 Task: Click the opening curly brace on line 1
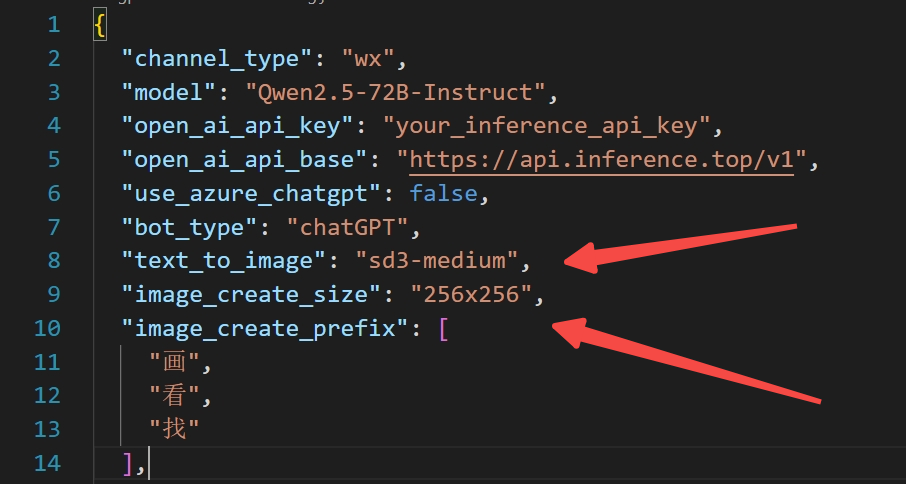point(100,25)
